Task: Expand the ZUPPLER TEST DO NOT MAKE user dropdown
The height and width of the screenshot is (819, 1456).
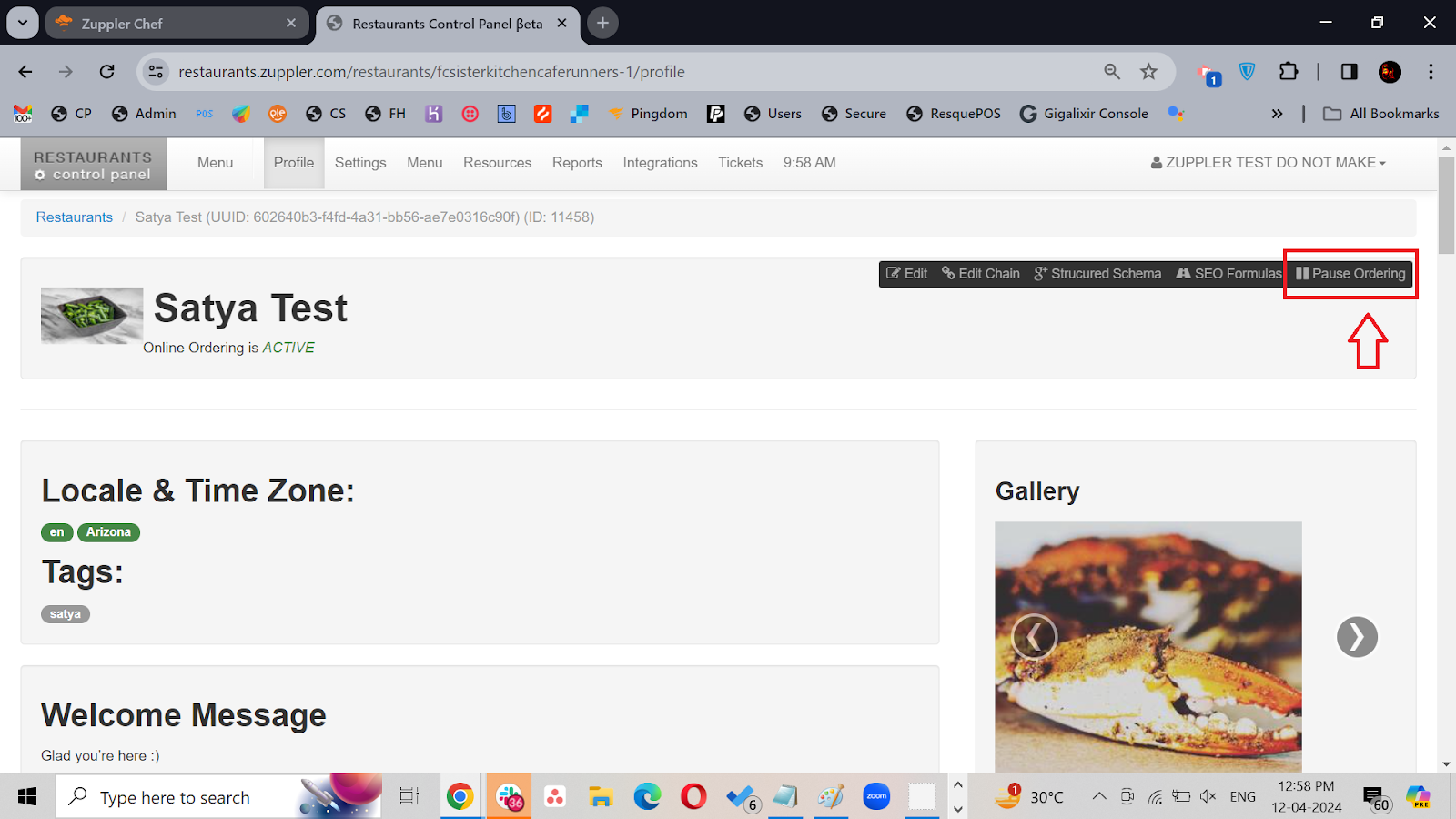Action: coord(1269,163)
